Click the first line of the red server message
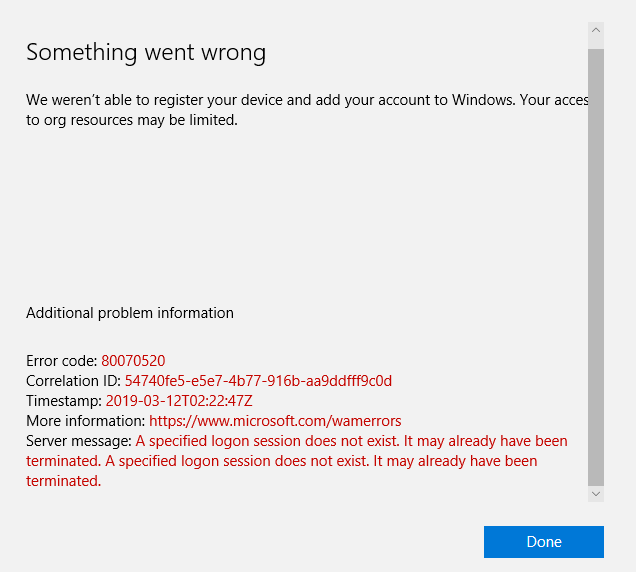Image resolution: width=636 pixels, height=572 pixels. 352,441
